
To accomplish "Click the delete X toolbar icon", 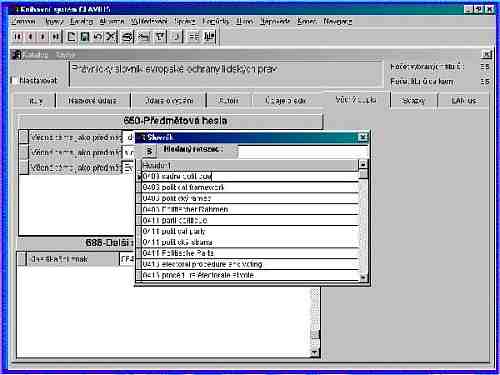I will coord(111,36).
